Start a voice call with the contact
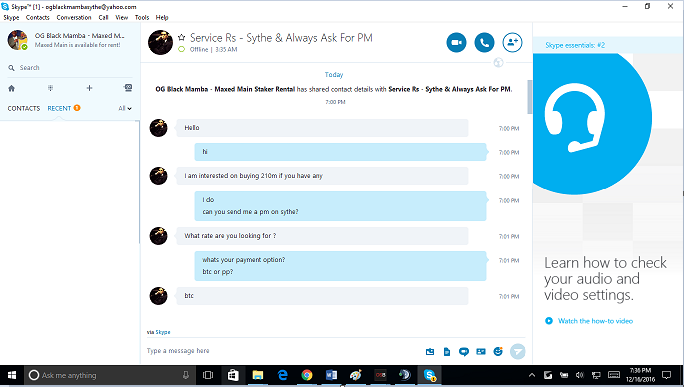 tap(484, 43)
